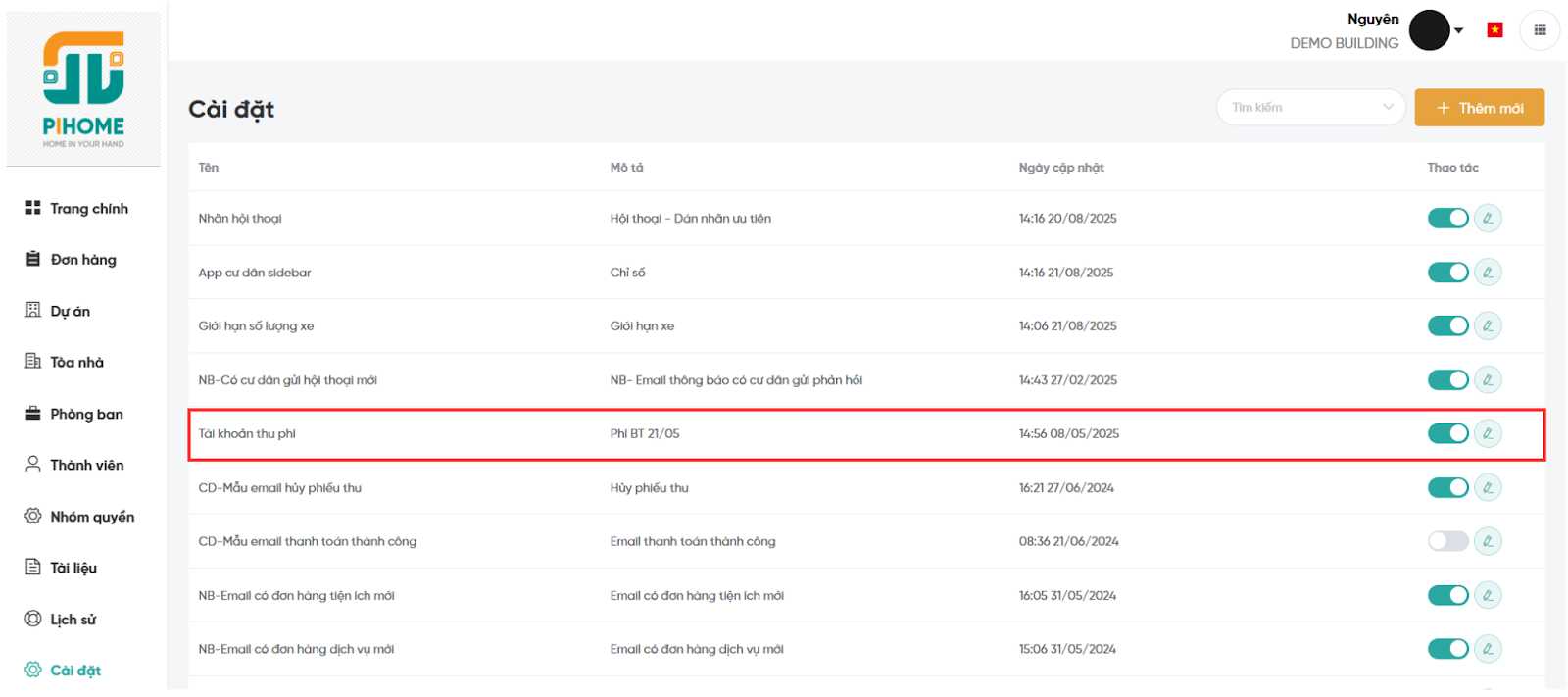
Task: Edit the CD-Mẫu email hủy phiếu thu row
Action: tap(1487, 487)
